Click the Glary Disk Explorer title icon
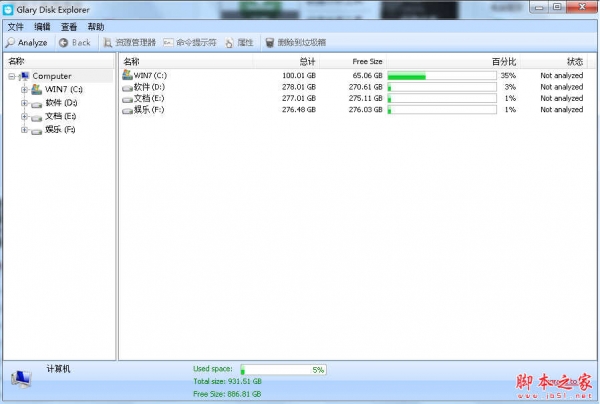This screenshot has height=404, width=600. coord(8,10)
